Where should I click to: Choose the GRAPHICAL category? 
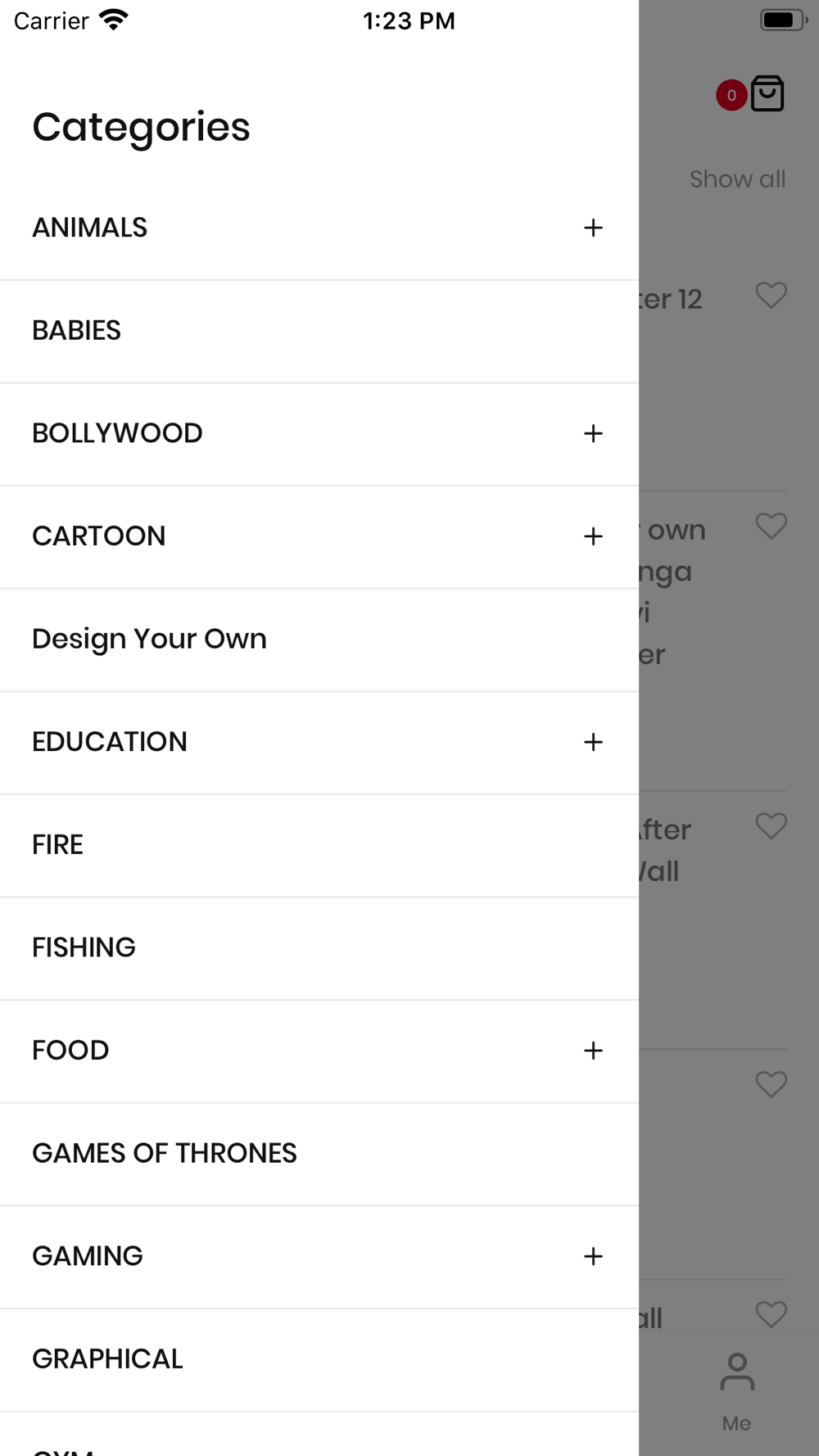[319, 1359]
